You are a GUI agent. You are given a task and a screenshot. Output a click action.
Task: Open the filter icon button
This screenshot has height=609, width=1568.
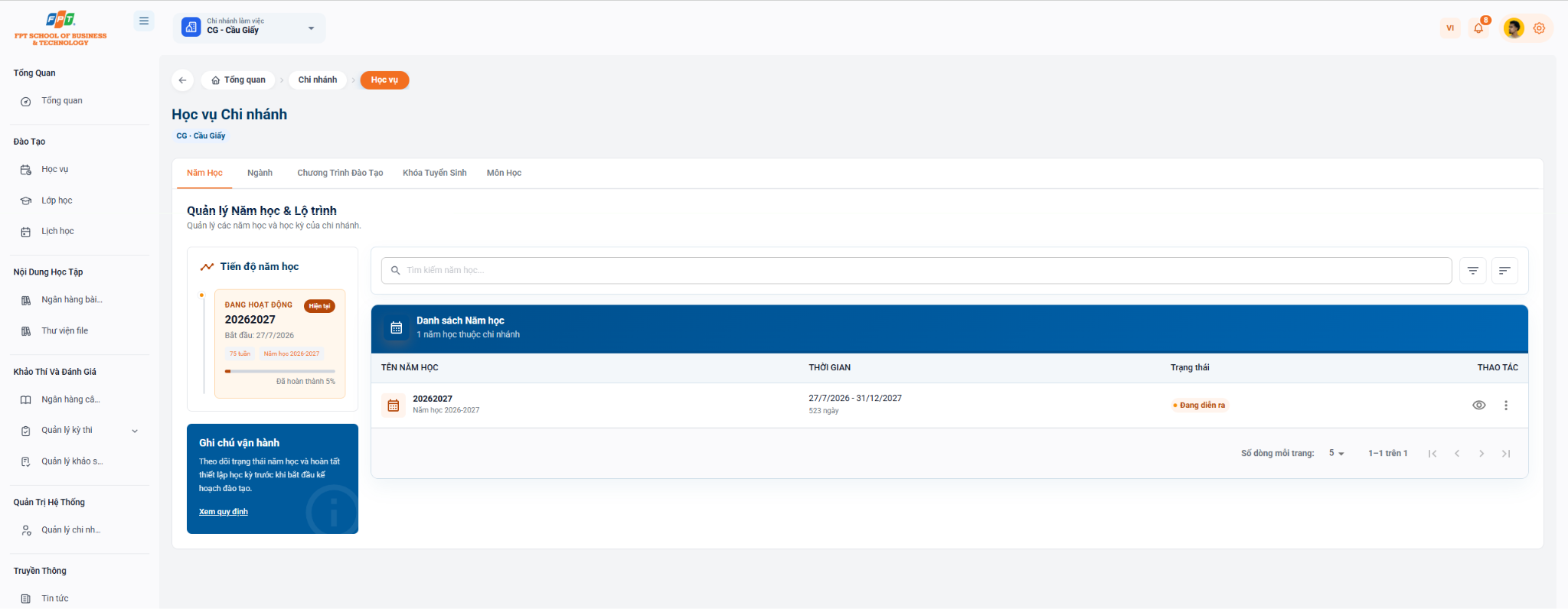[x=1473, y=271]
